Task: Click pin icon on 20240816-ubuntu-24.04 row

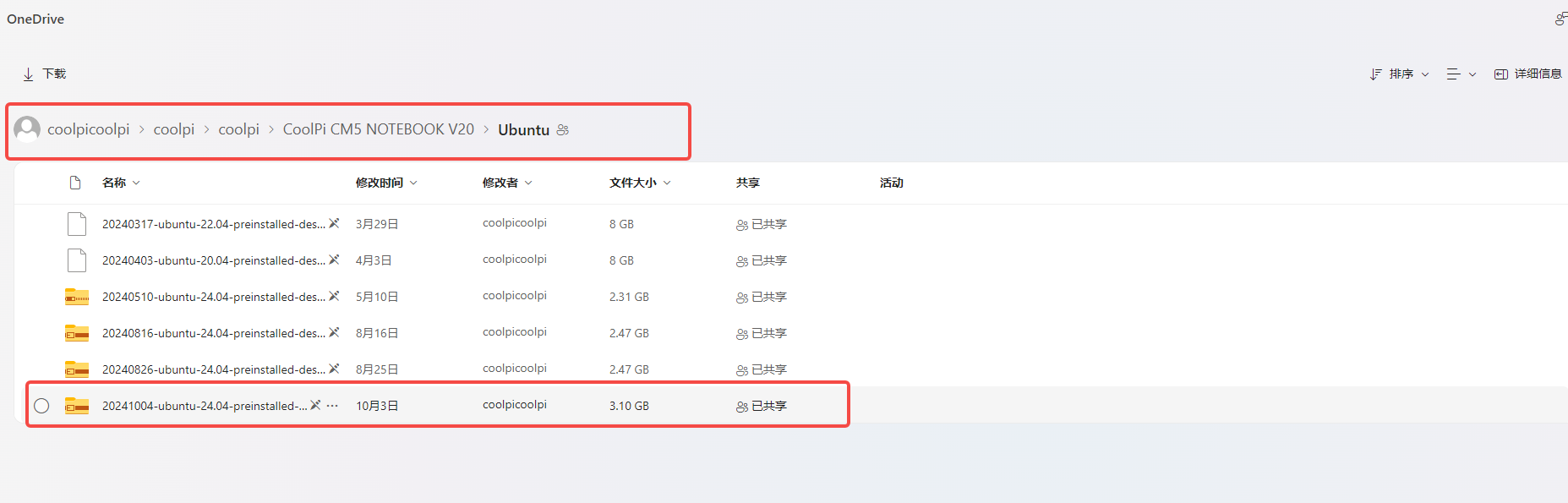Action: point(334,332)
